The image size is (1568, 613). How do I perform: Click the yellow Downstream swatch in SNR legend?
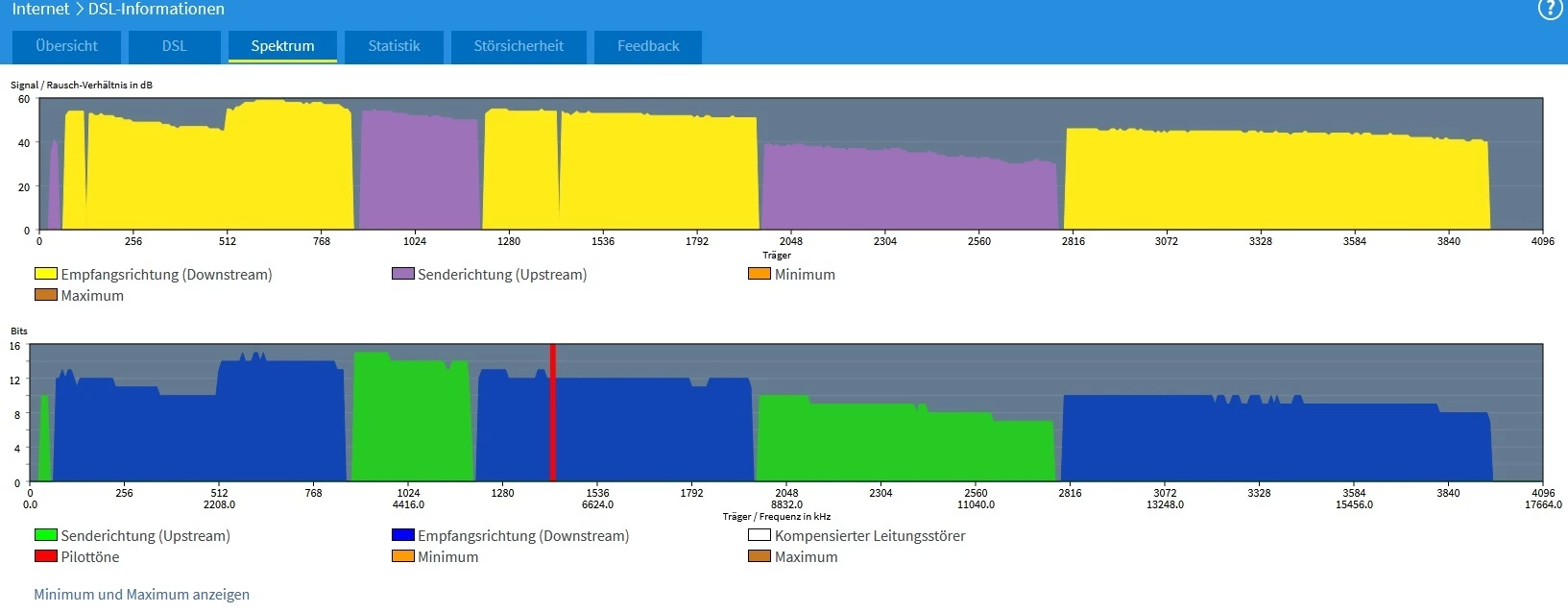pyautogui.click(x=46, y=274)
